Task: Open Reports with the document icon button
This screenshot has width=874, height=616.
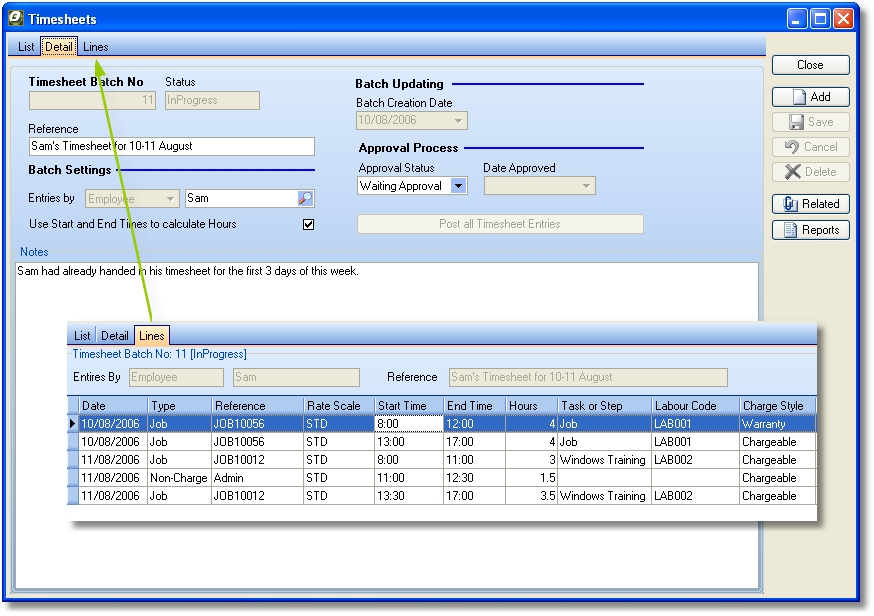Action: click(x=810, y=230)
